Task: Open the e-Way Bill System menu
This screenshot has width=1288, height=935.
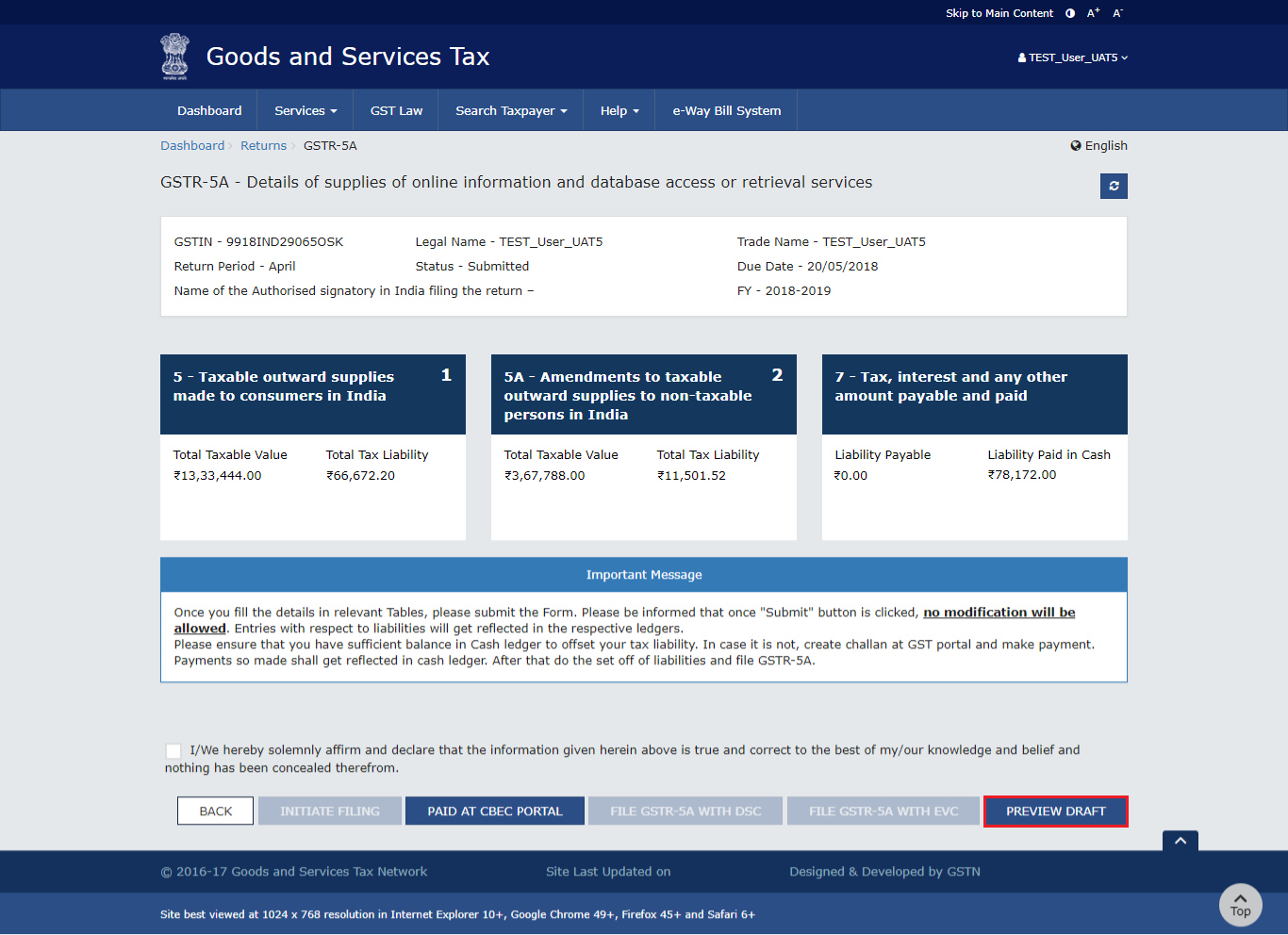Action: pyautogui.click(x=726, y=110)
